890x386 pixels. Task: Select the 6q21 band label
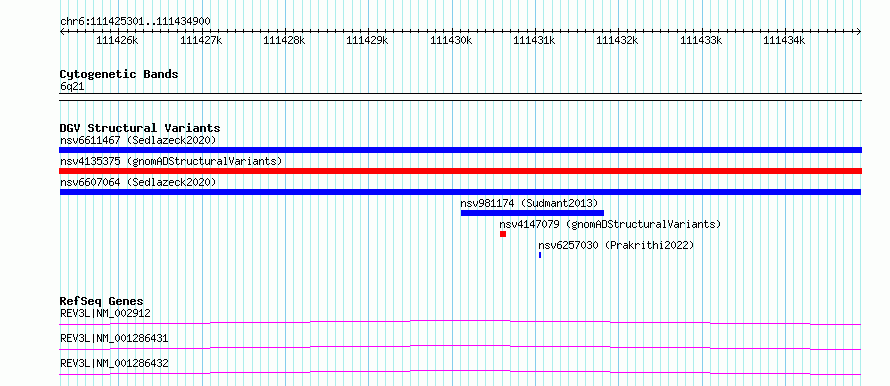[73, 87]
